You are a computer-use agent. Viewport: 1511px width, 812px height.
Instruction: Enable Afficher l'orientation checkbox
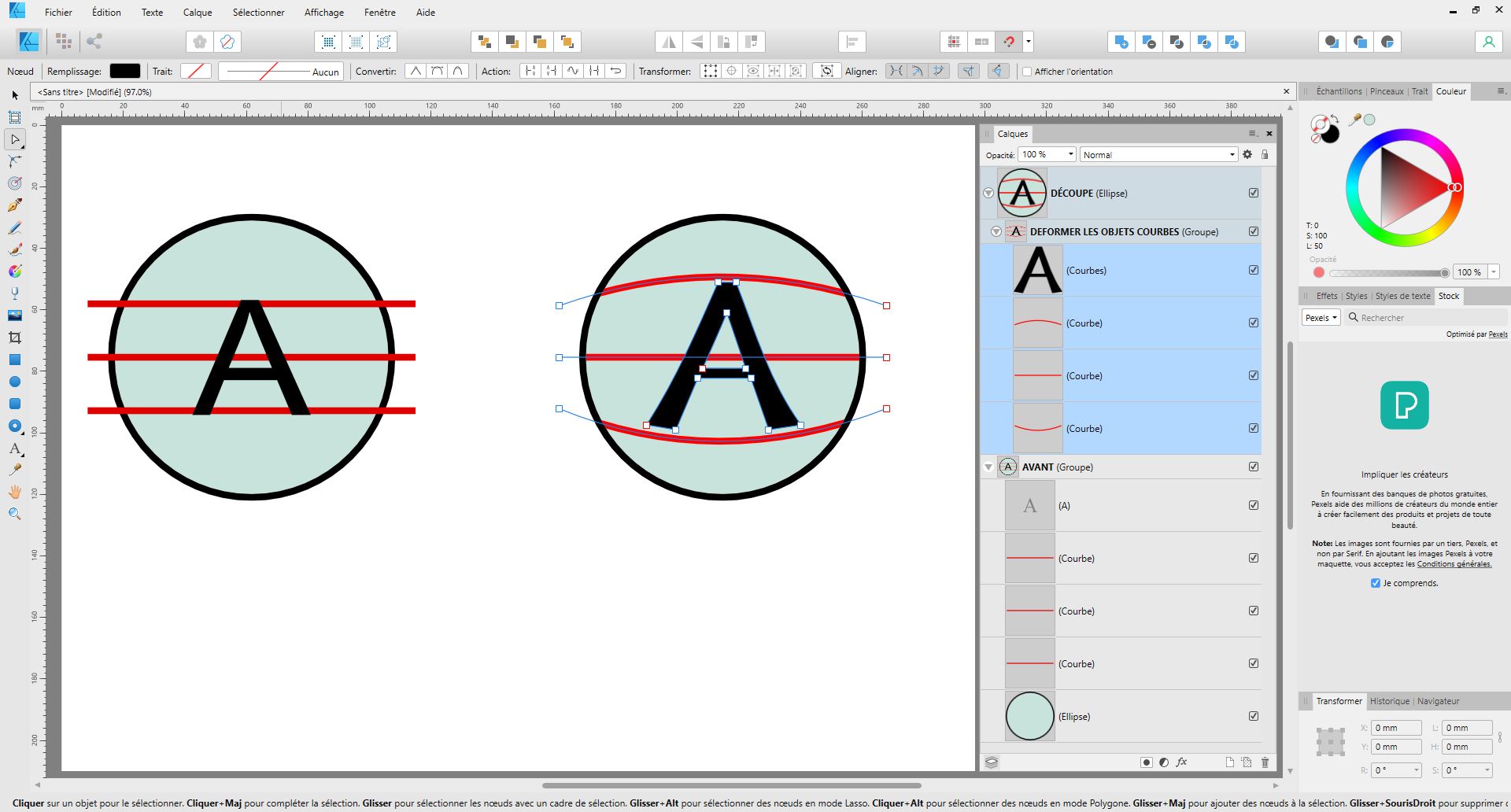click(1027, 72)
